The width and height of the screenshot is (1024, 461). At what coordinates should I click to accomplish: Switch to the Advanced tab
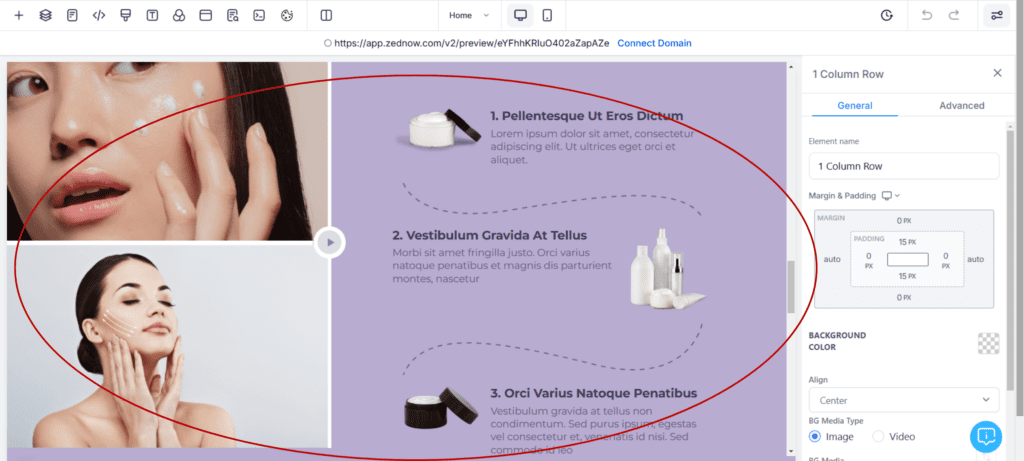pos(961,106)
